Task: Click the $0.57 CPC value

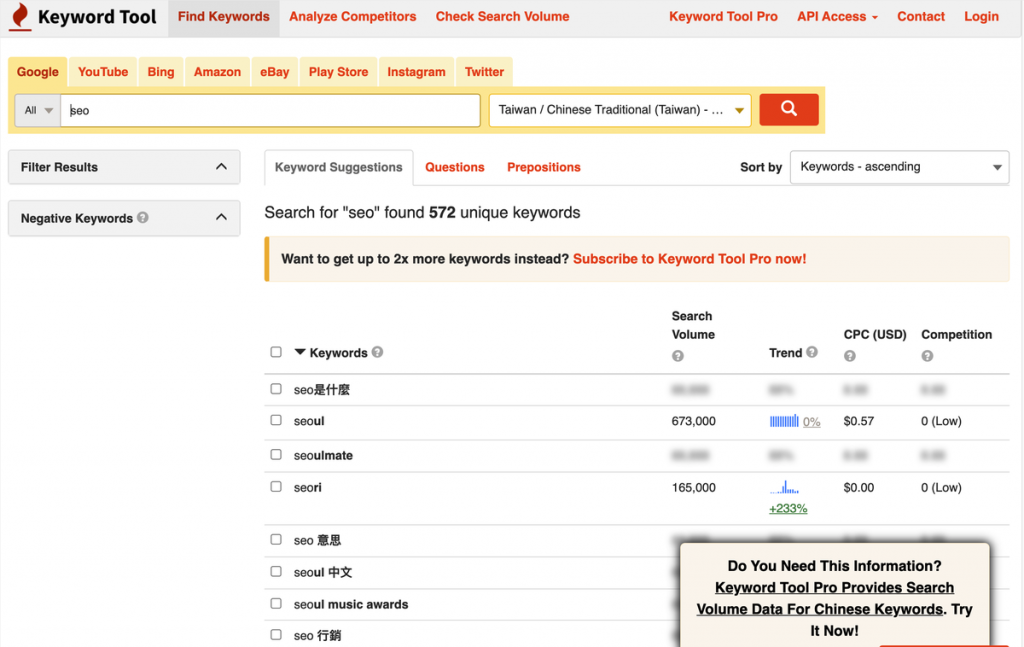Action: click(x=859, y=421)
